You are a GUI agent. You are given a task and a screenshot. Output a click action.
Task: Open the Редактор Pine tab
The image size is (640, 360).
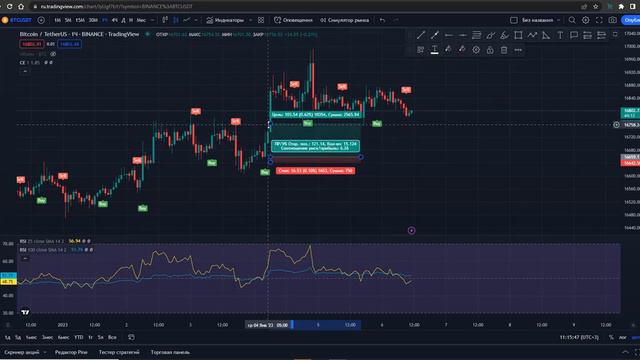71,352
